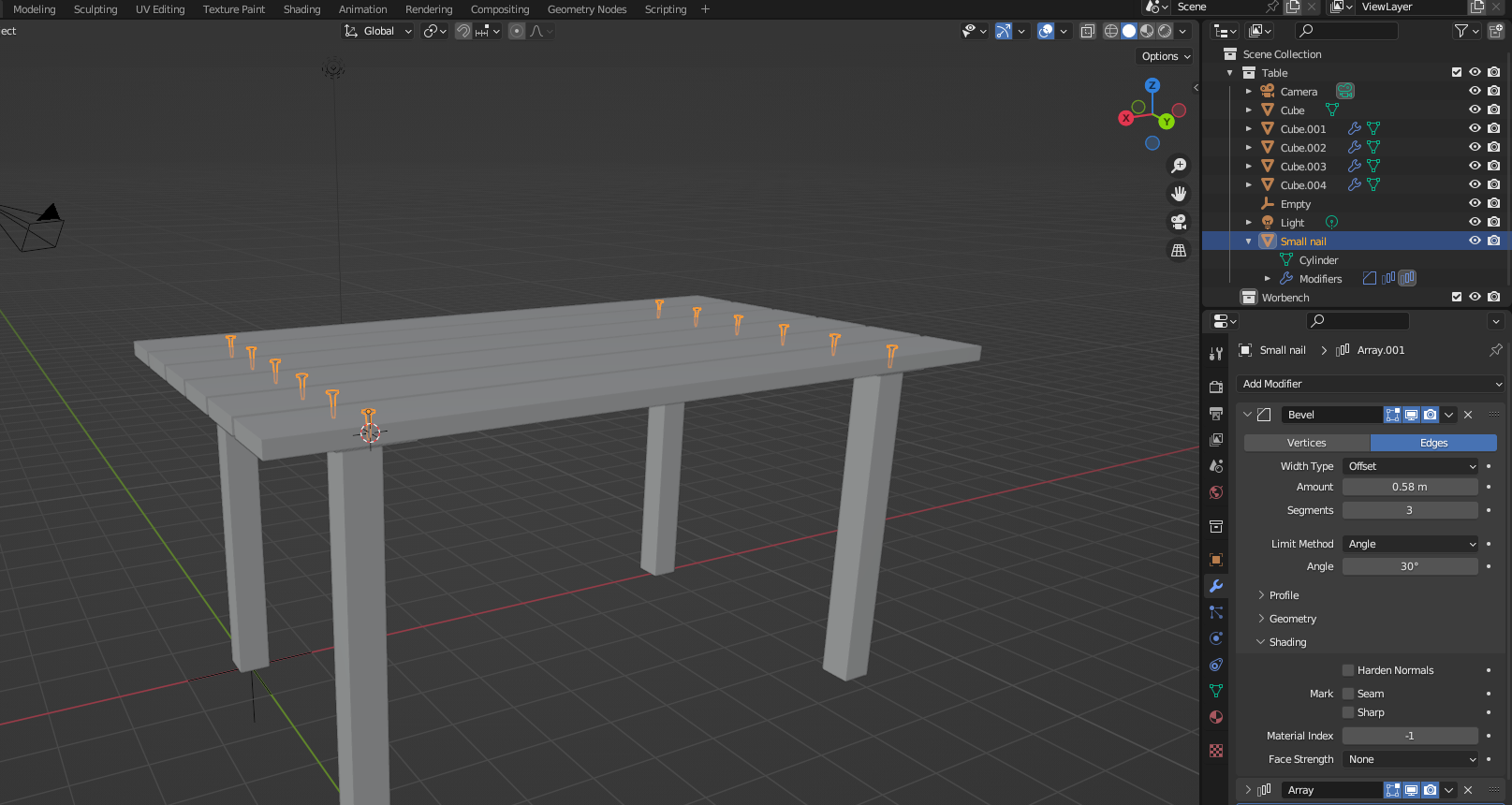Open Tool properties tab in Properties editor
Image resolution: width=1512 pixels, height=805 pixels.
pos(1216,354)
